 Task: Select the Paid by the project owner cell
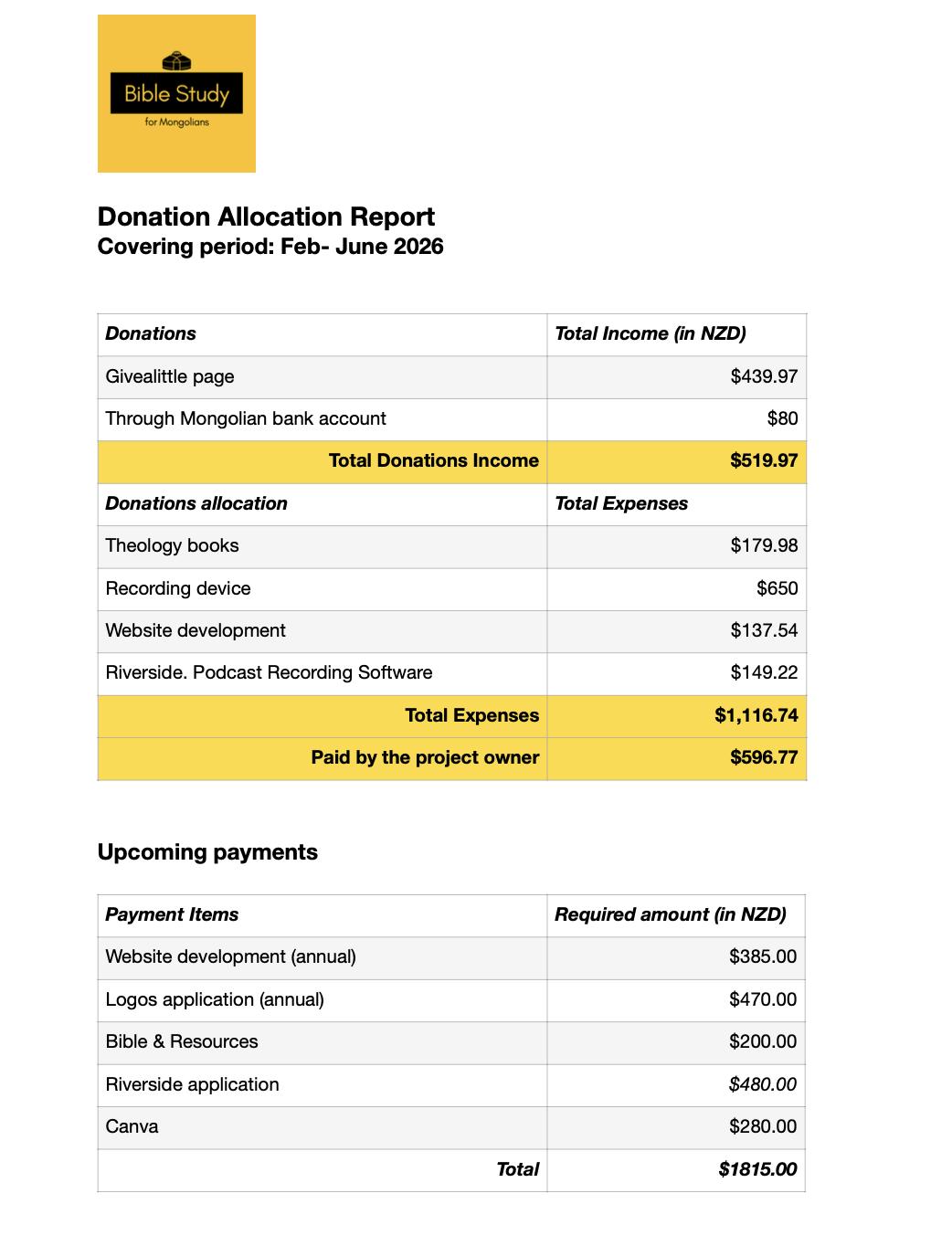[x=323, y=758]
